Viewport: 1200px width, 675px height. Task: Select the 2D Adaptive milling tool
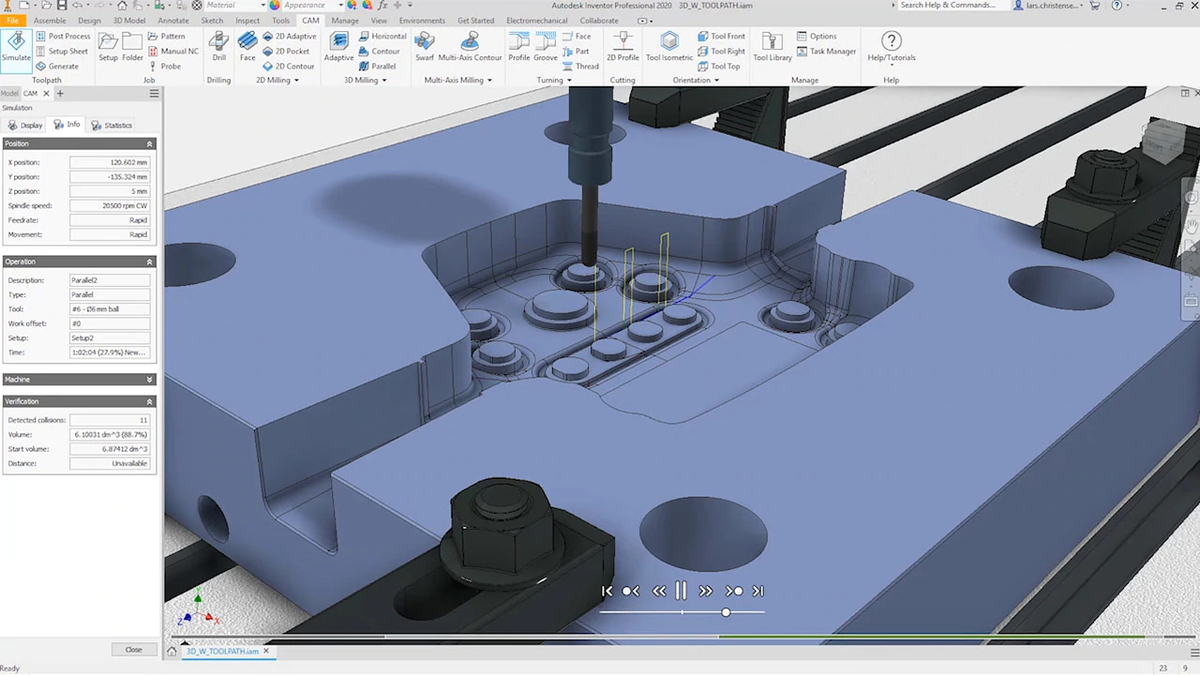point(290,36)
